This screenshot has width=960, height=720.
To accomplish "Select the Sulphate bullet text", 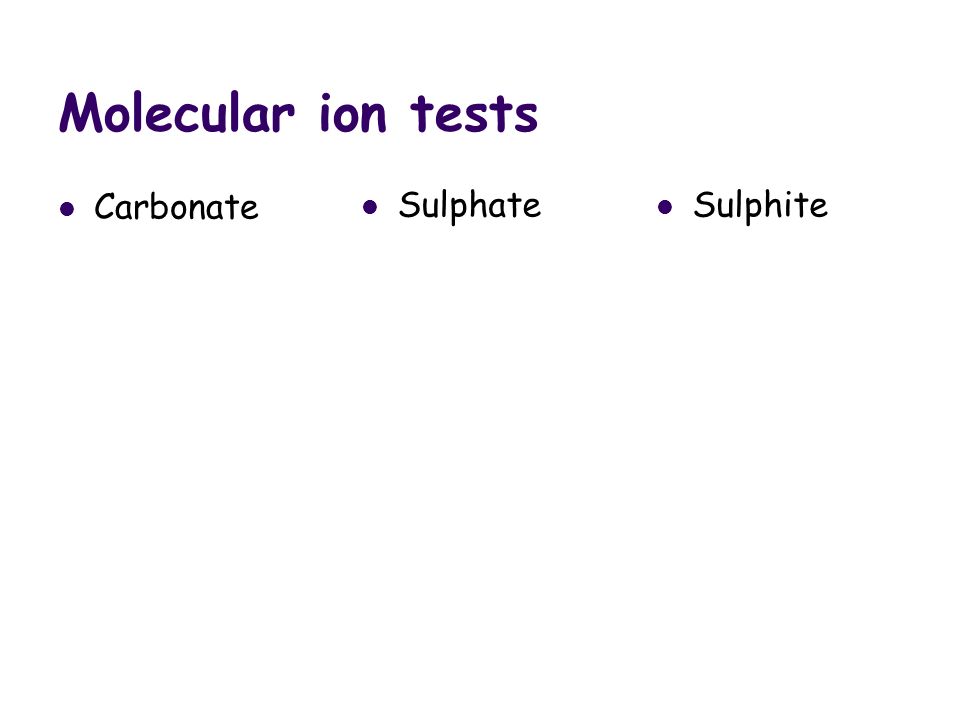I will (470, 206).
